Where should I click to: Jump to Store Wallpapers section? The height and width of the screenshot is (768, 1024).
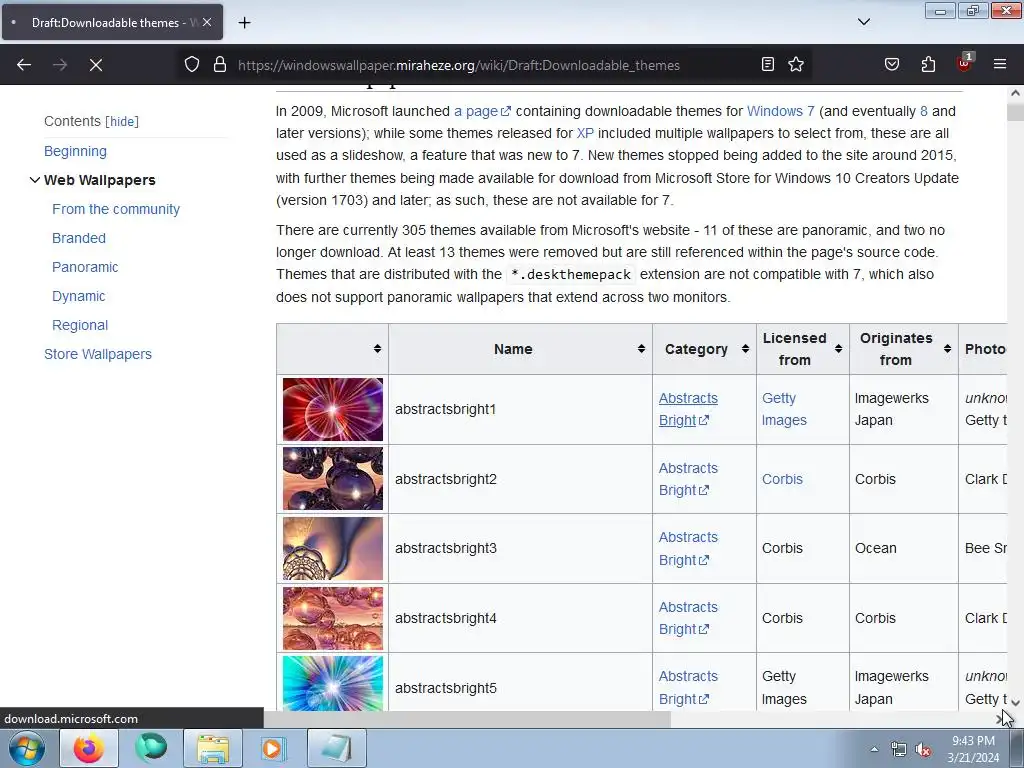(x=97, y=354)
